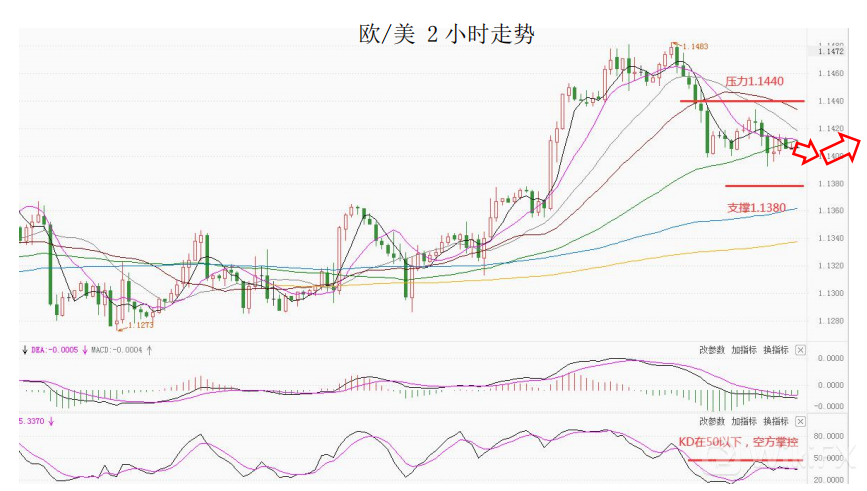Click 换指标 in the KD panel
This screenshot has height=491, width=867.
pyautogui.click(x=776, y=421)
